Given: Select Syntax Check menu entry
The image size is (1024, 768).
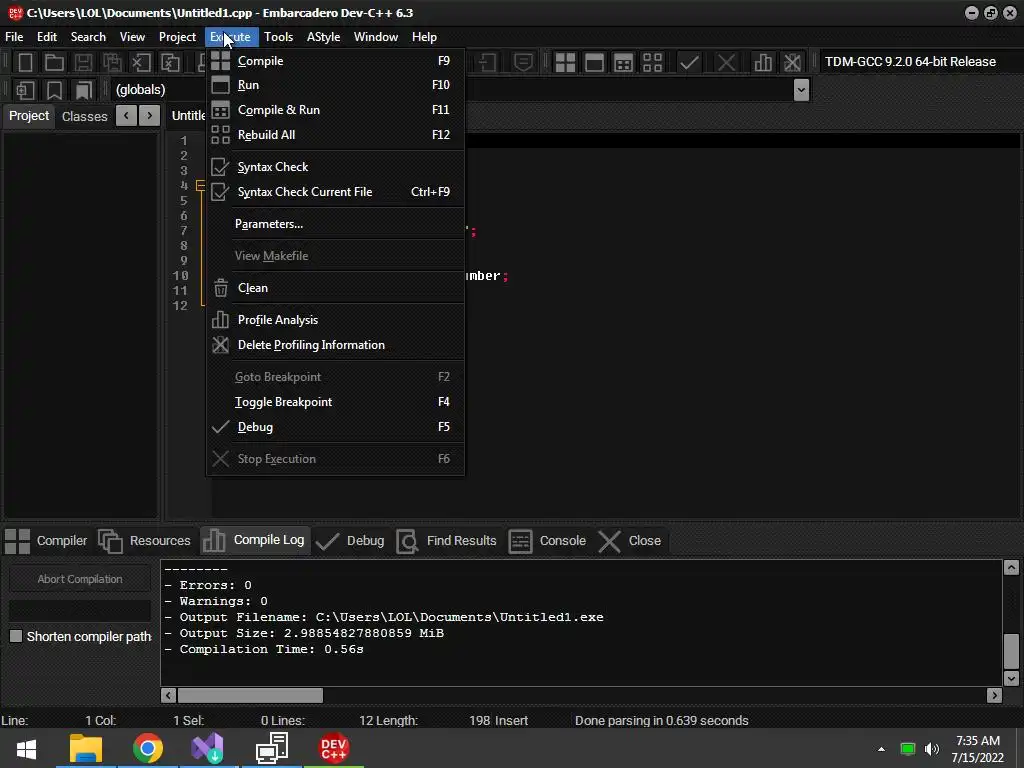Looking at the screenshot, I should click(x=335, y=167).
